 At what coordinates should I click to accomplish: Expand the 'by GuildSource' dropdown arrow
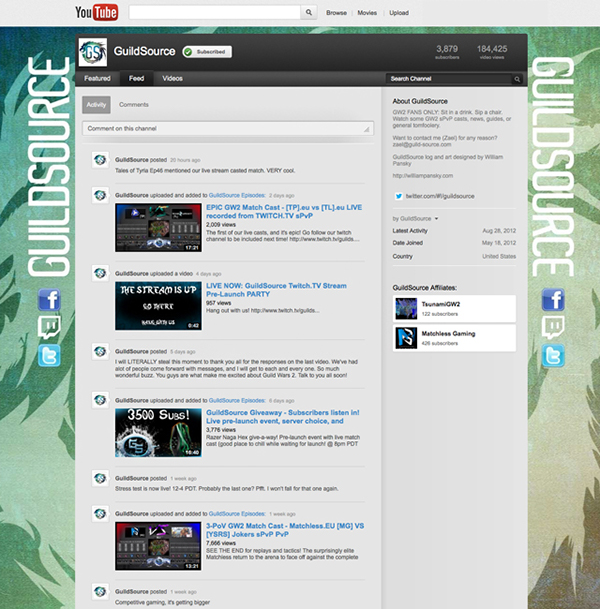click(x=437, y=219)
